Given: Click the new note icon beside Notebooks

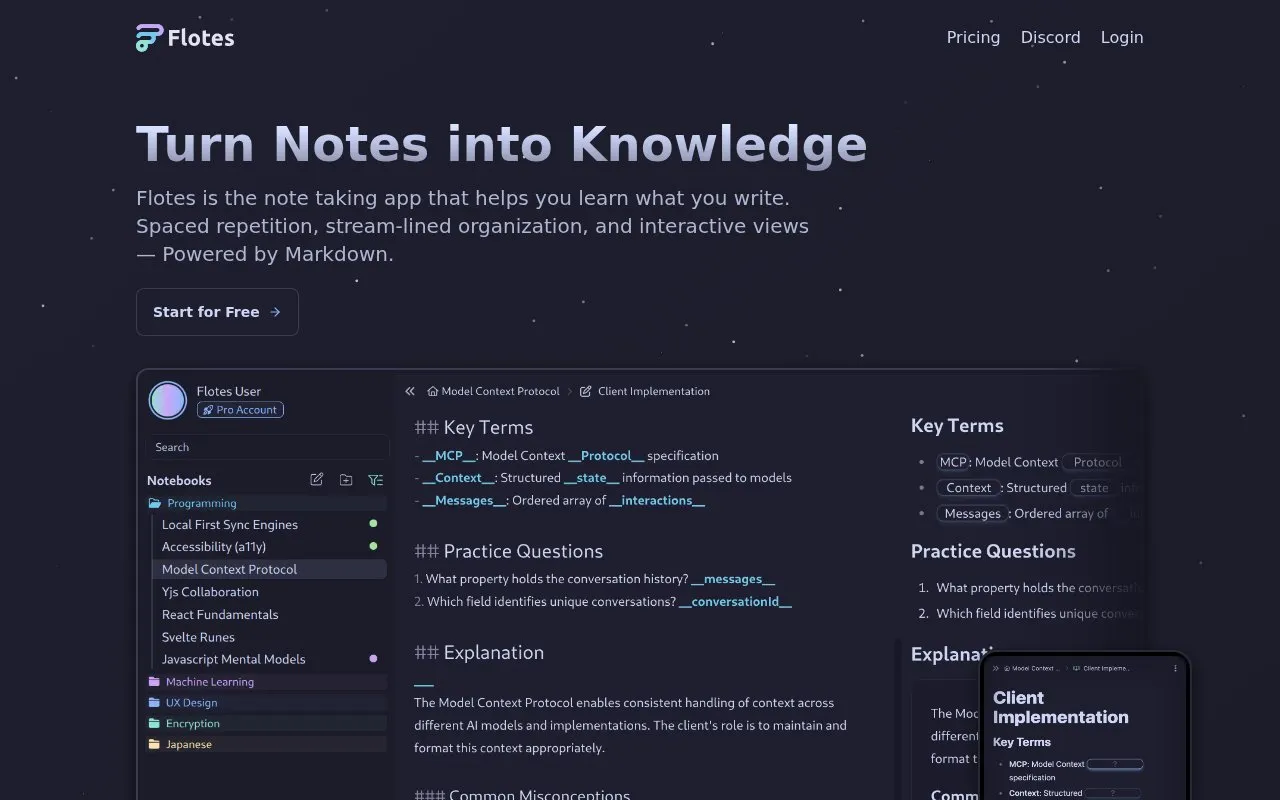Looking at the screenshot, I should 317,480.
